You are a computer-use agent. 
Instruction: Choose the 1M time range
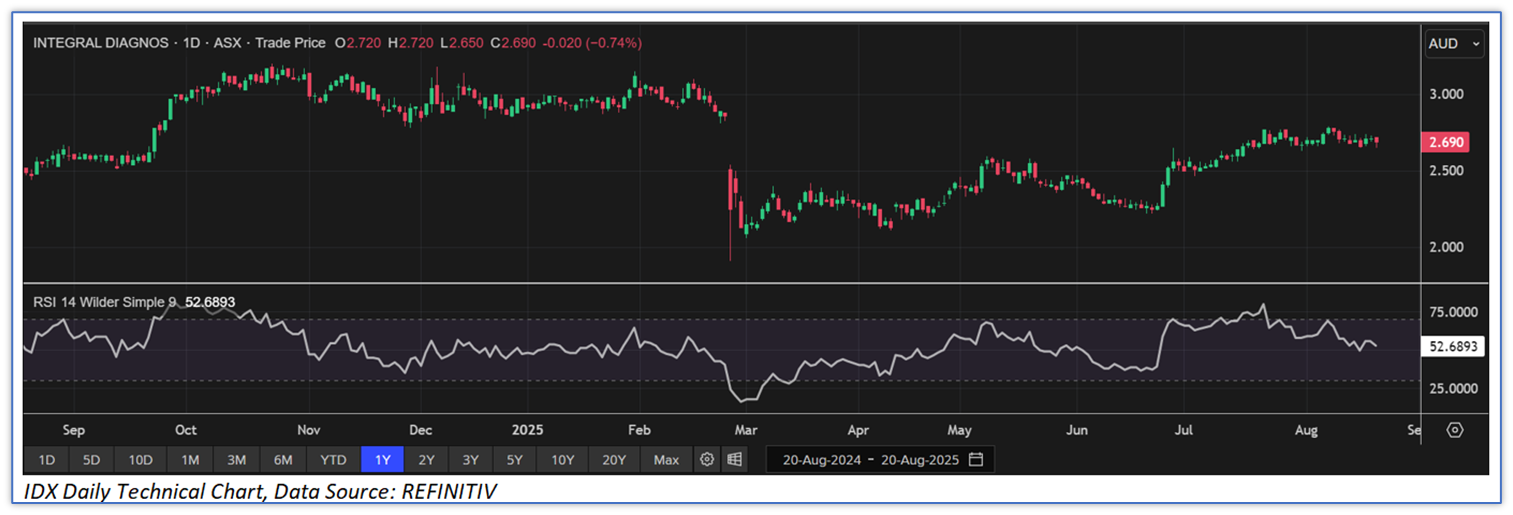pos(189,460)
